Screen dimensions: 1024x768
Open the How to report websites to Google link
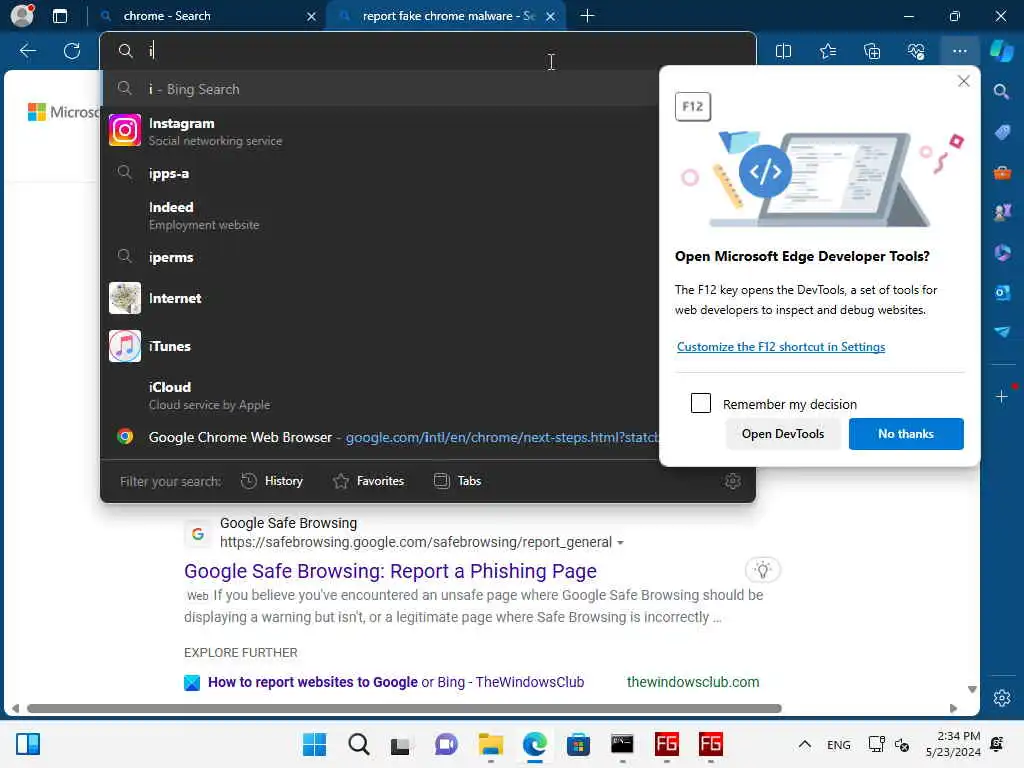tap(396, 682)
